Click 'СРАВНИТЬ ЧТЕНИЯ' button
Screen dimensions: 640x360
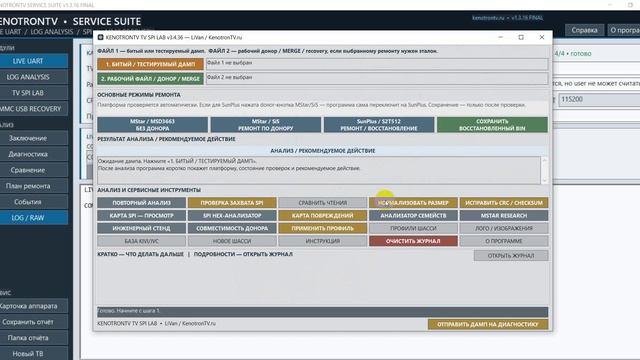tap(322, 202)
